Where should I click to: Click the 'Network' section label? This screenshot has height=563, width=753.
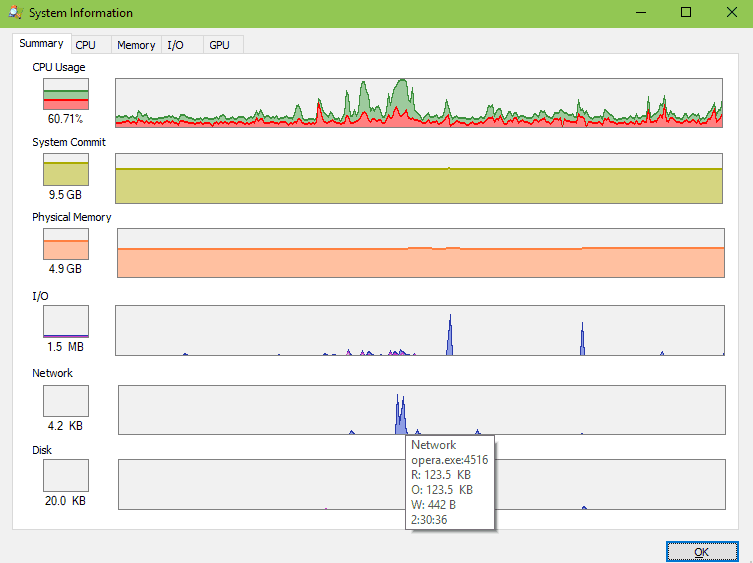coord(52,373)
